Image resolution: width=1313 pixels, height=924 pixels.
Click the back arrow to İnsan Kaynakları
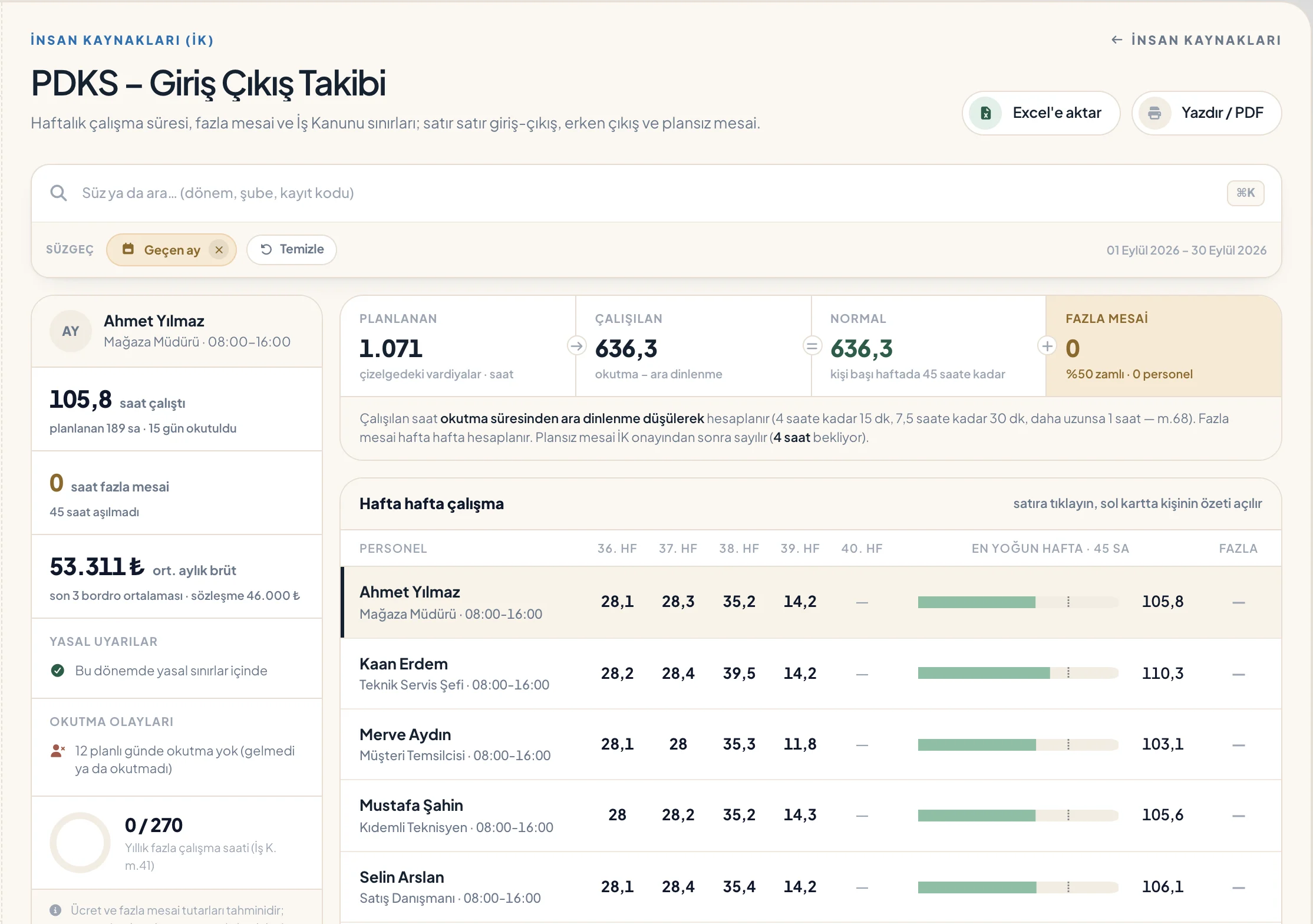click(x=1117, y=40)
